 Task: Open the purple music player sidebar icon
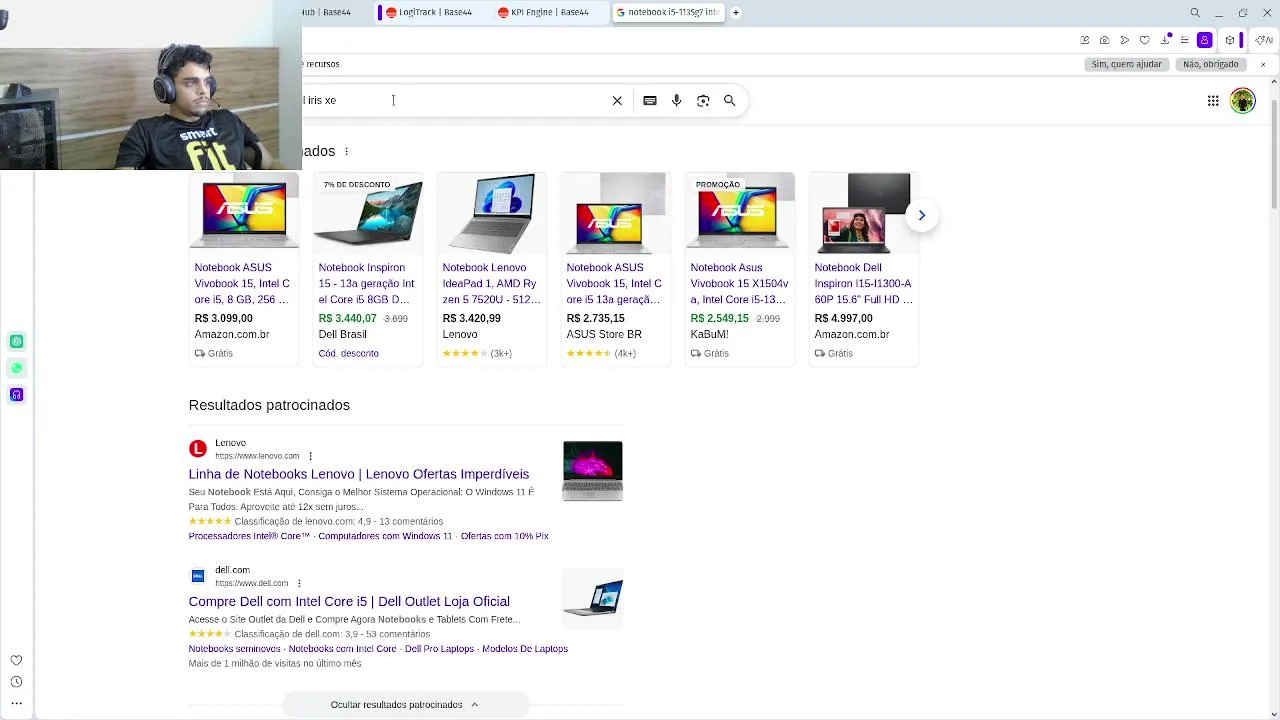point(16,395)
